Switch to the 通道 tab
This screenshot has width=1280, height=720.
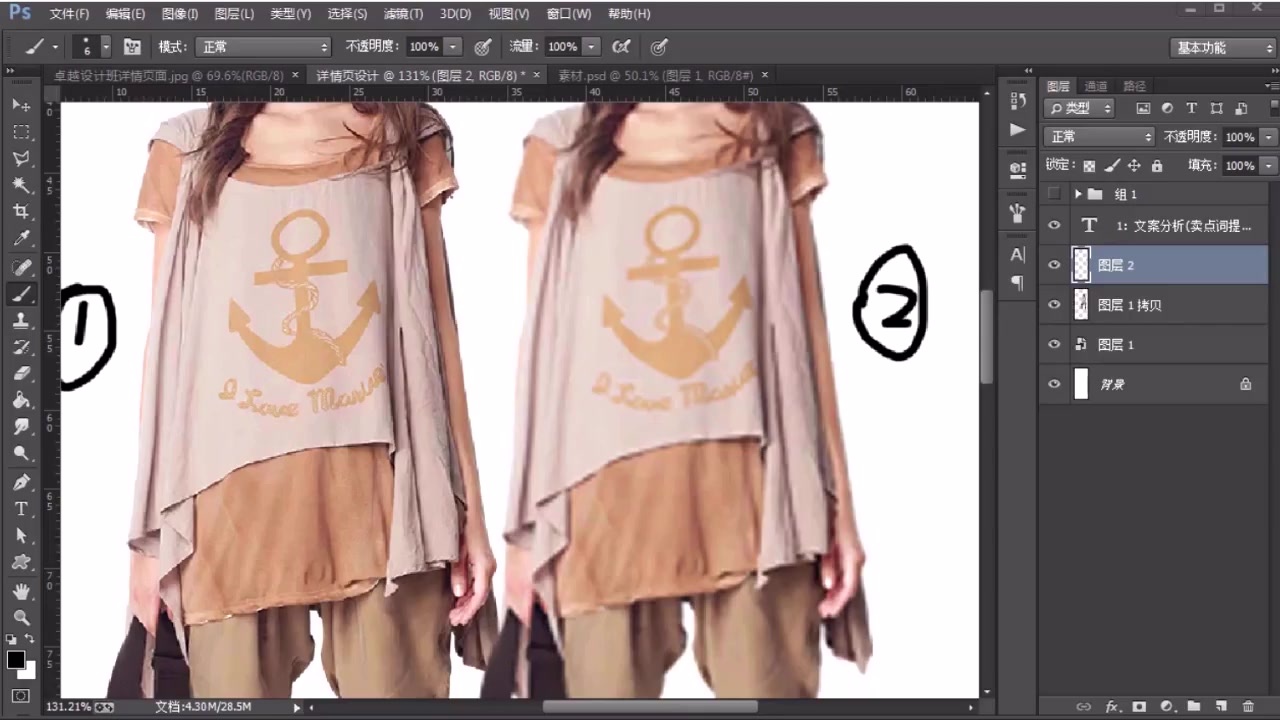pyautogui.click(x=1096, y=86)
